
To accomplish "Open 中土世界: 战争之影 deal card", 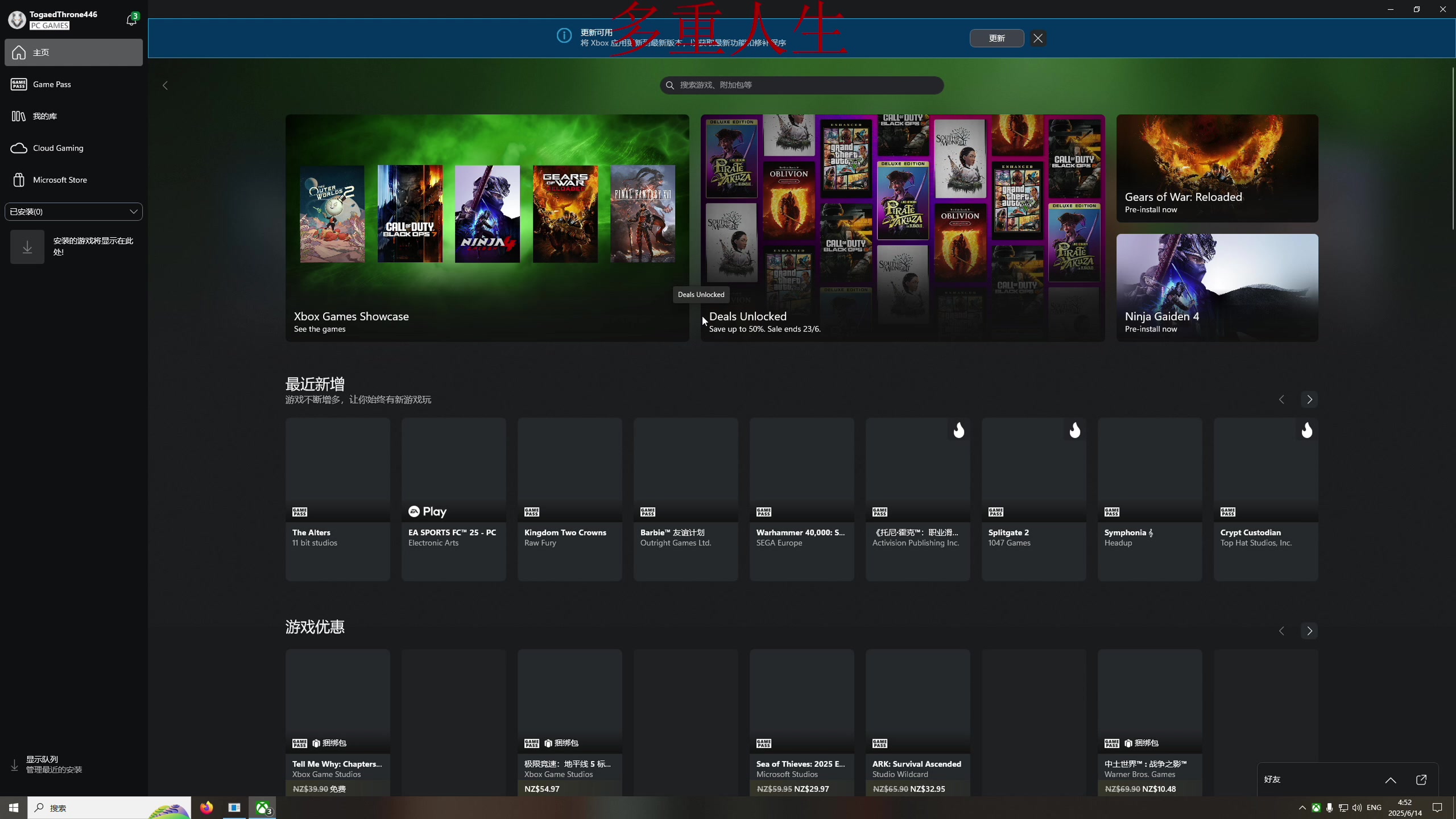I will [1150, 722].
